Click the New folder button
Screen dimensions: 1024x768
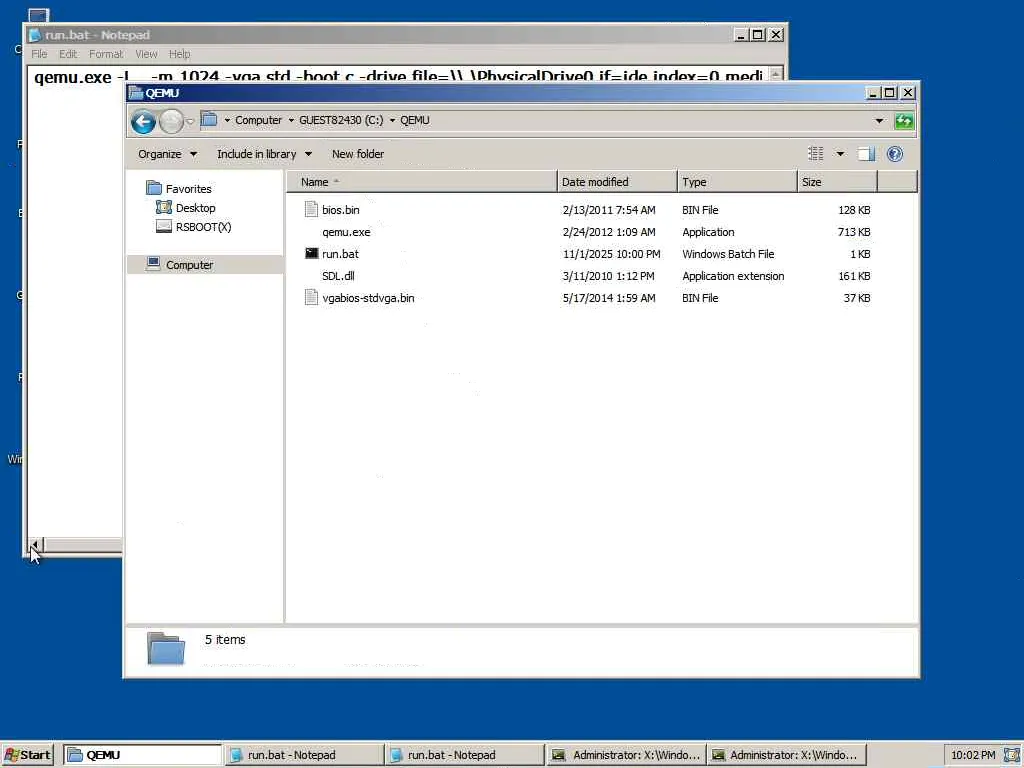[358, 154]
